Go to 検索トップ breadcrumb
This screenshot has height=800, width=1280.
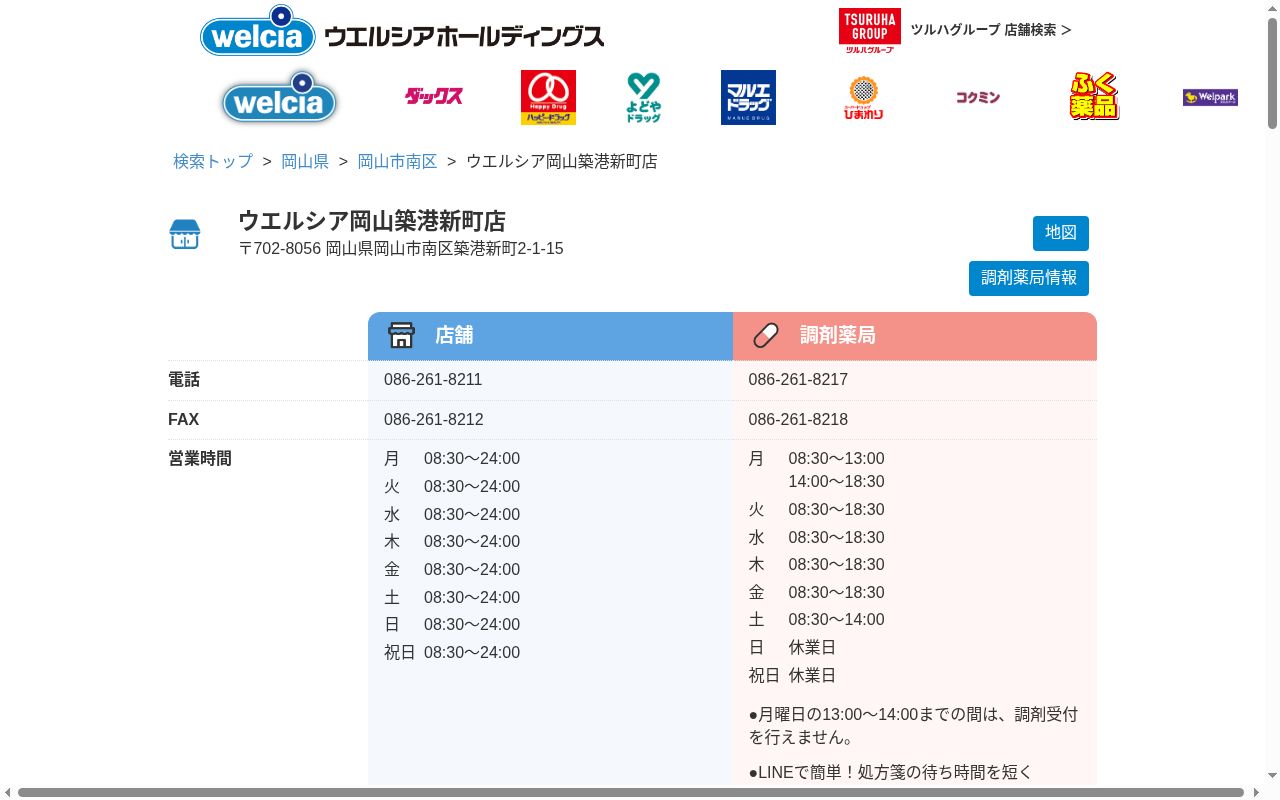click(x=213, y=161)
